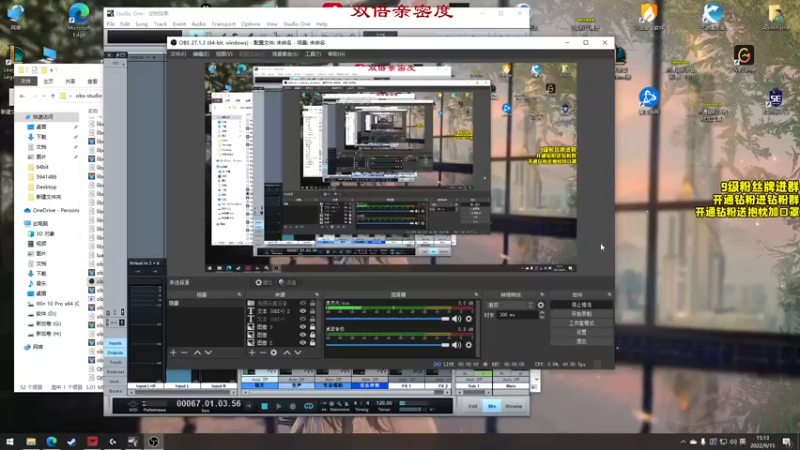This screenshot has height=450, width=800.
Task: Mute the microphone/Aux channel speaker icon
Action: point(456,319)
